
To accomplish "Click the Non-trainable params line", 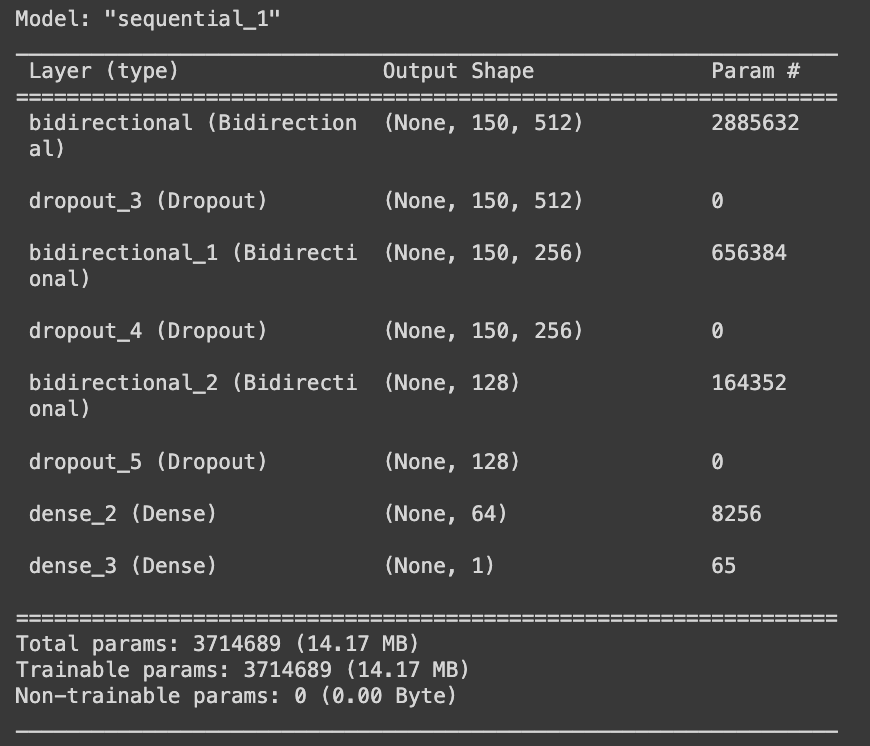I will pyautogui.click(x=236, y=696).
